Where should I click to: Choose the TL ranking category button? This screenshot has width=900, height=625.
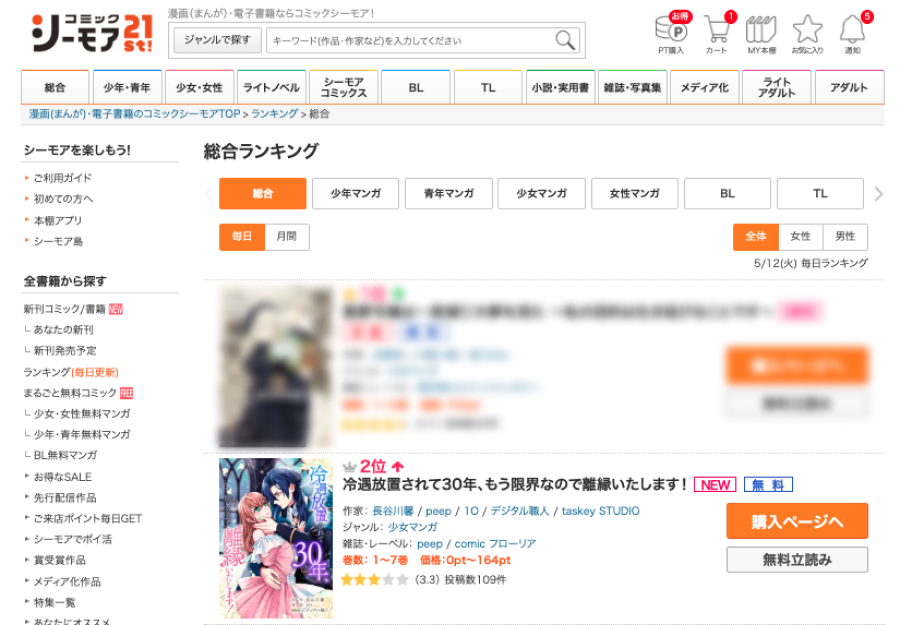pyautogui.click(x=820, y=193)
